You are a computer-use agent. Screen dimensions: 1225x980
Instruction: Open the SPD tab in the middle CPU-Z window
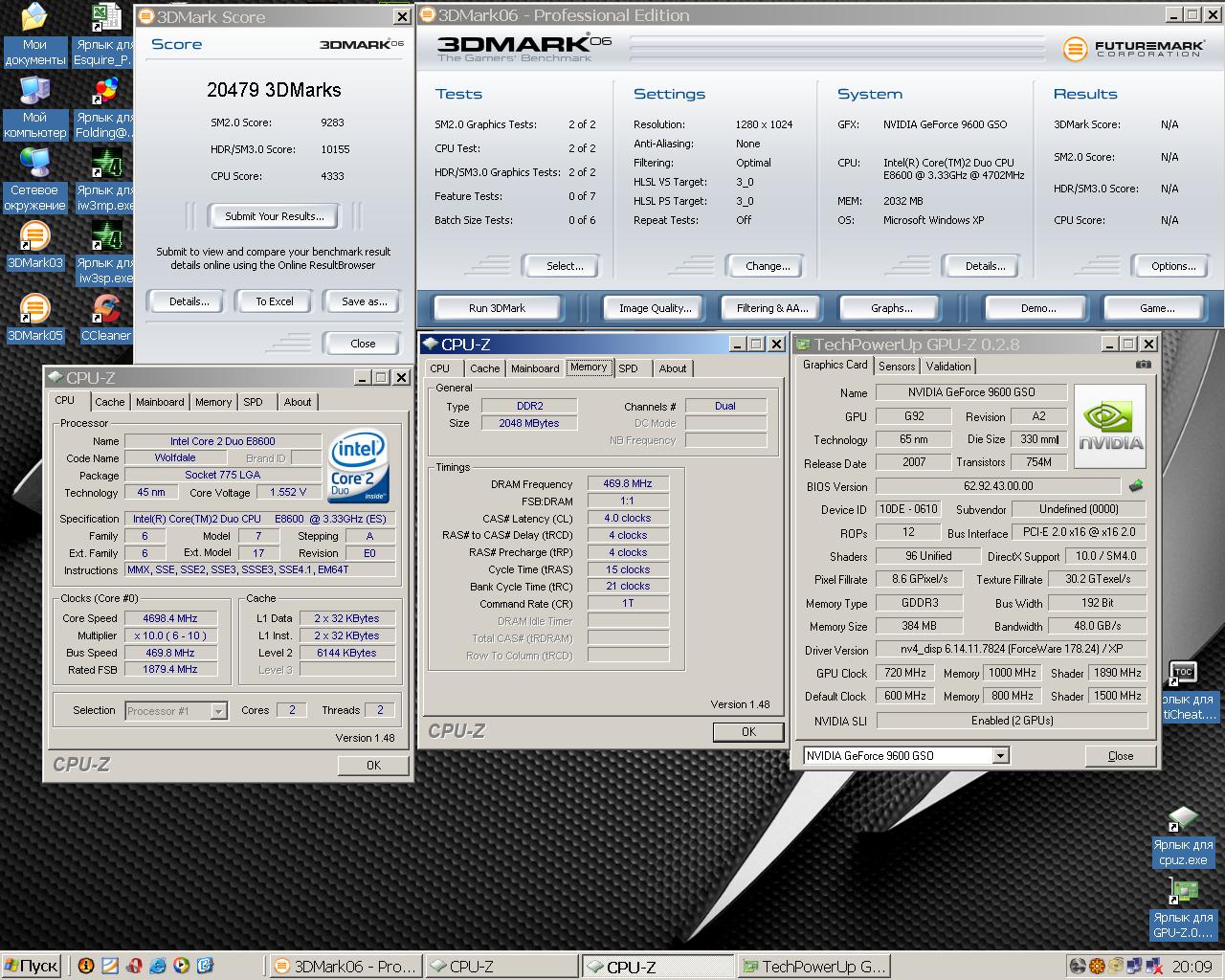(x=629, y=368)
